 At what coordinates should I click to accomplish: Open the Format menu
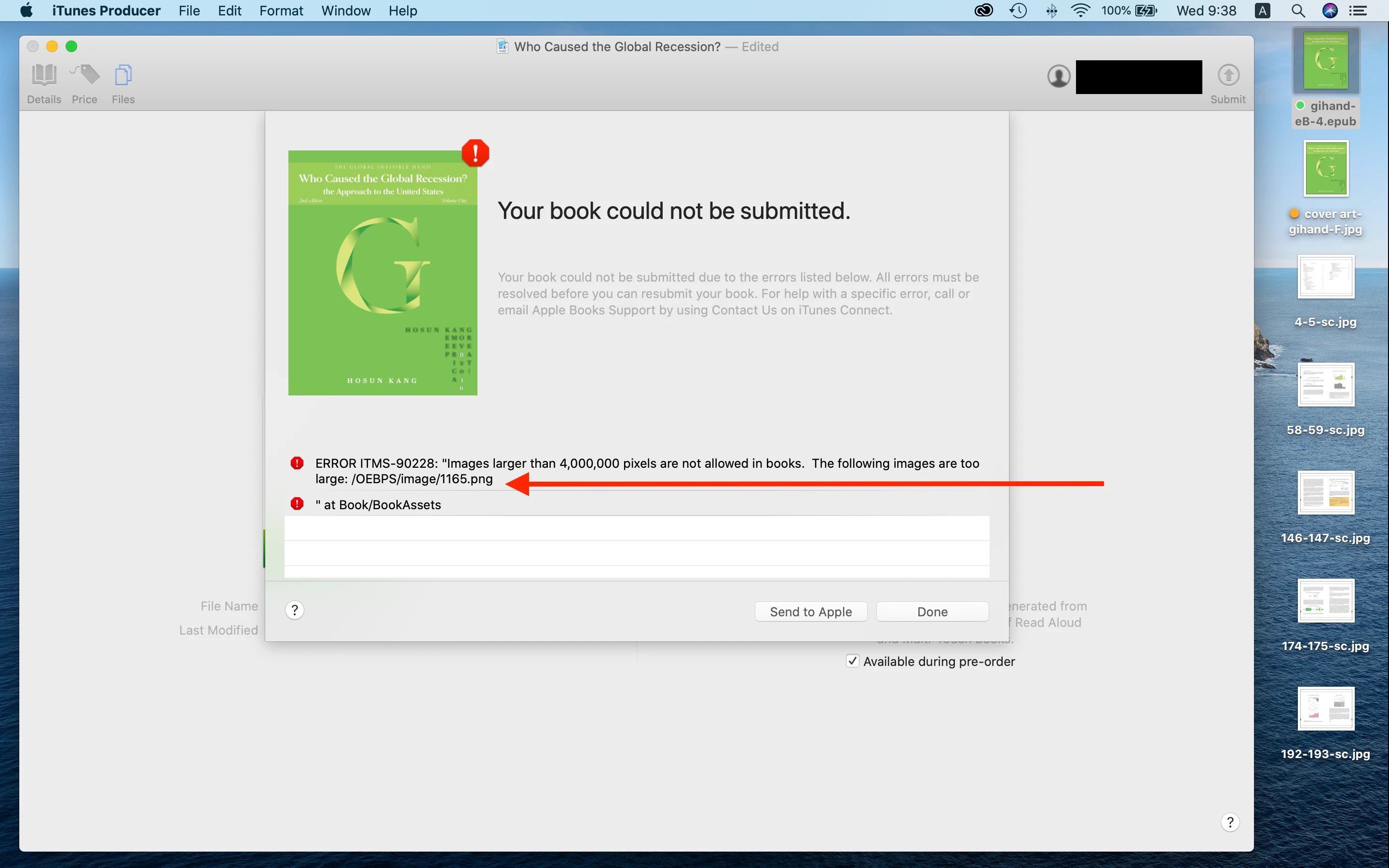click(x=281, y=11)
